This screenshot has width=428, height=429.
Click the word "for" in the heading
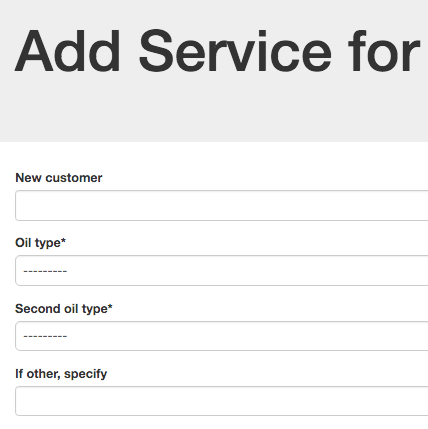pyautogui.click(x=384, y=51)
